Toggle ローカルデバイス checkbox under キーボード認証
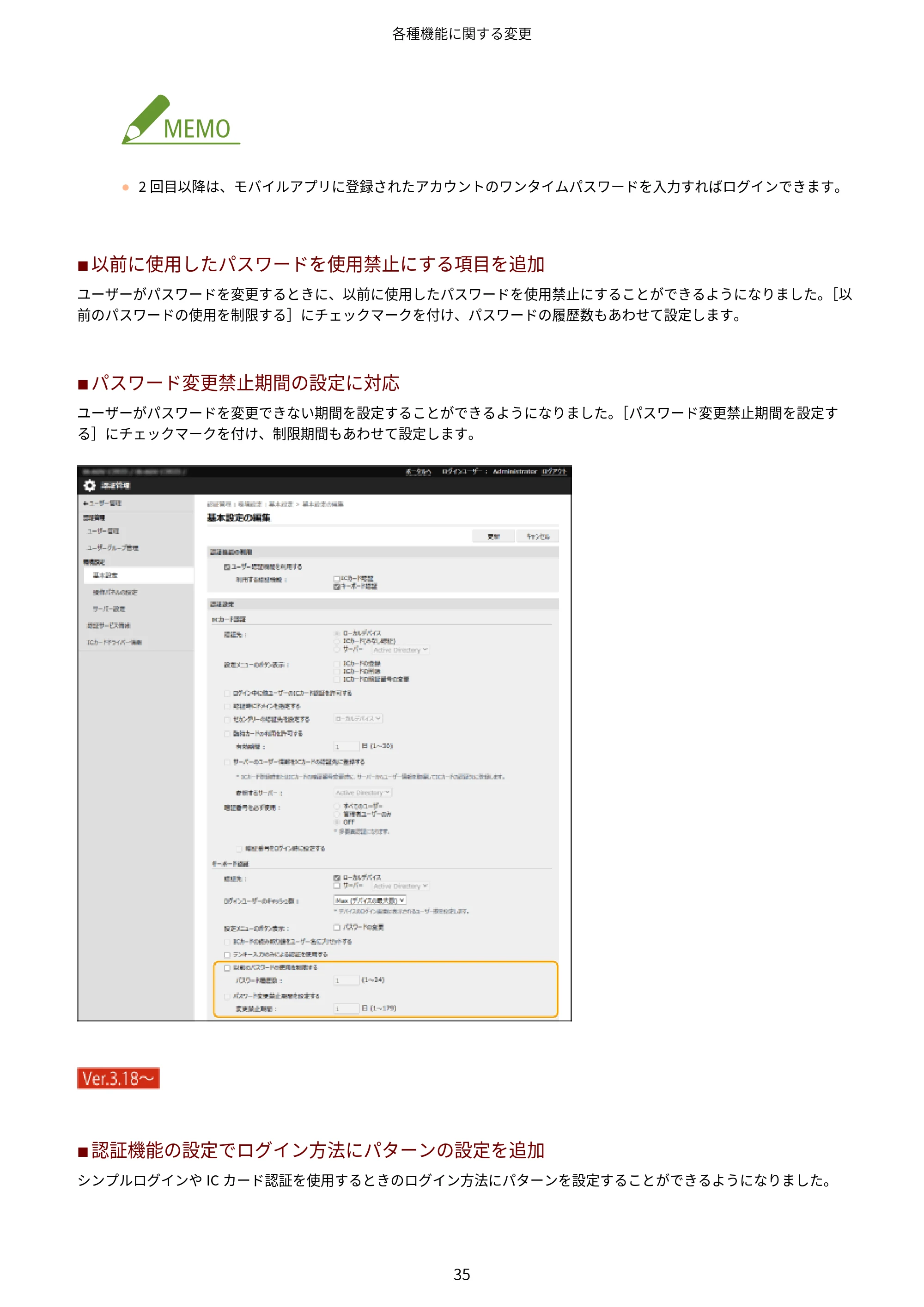 337,878
